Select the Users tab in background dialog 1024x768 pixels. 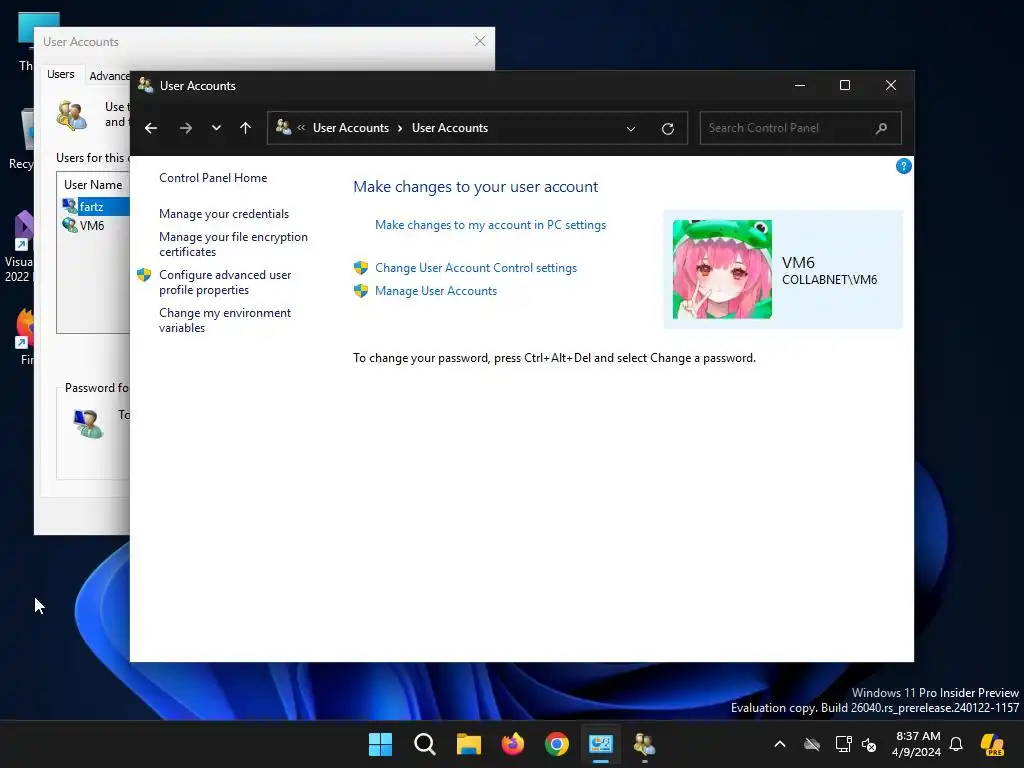(61, 74)
